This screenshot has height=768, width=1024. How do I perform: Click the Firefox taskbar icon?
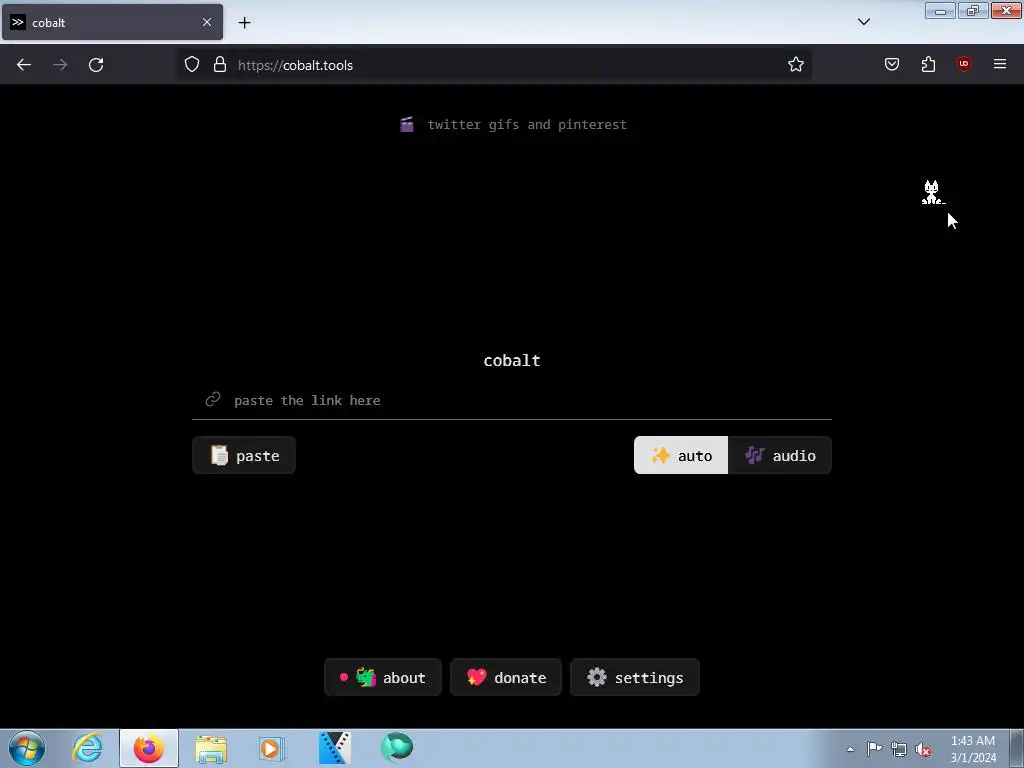[x=149, y=748]
